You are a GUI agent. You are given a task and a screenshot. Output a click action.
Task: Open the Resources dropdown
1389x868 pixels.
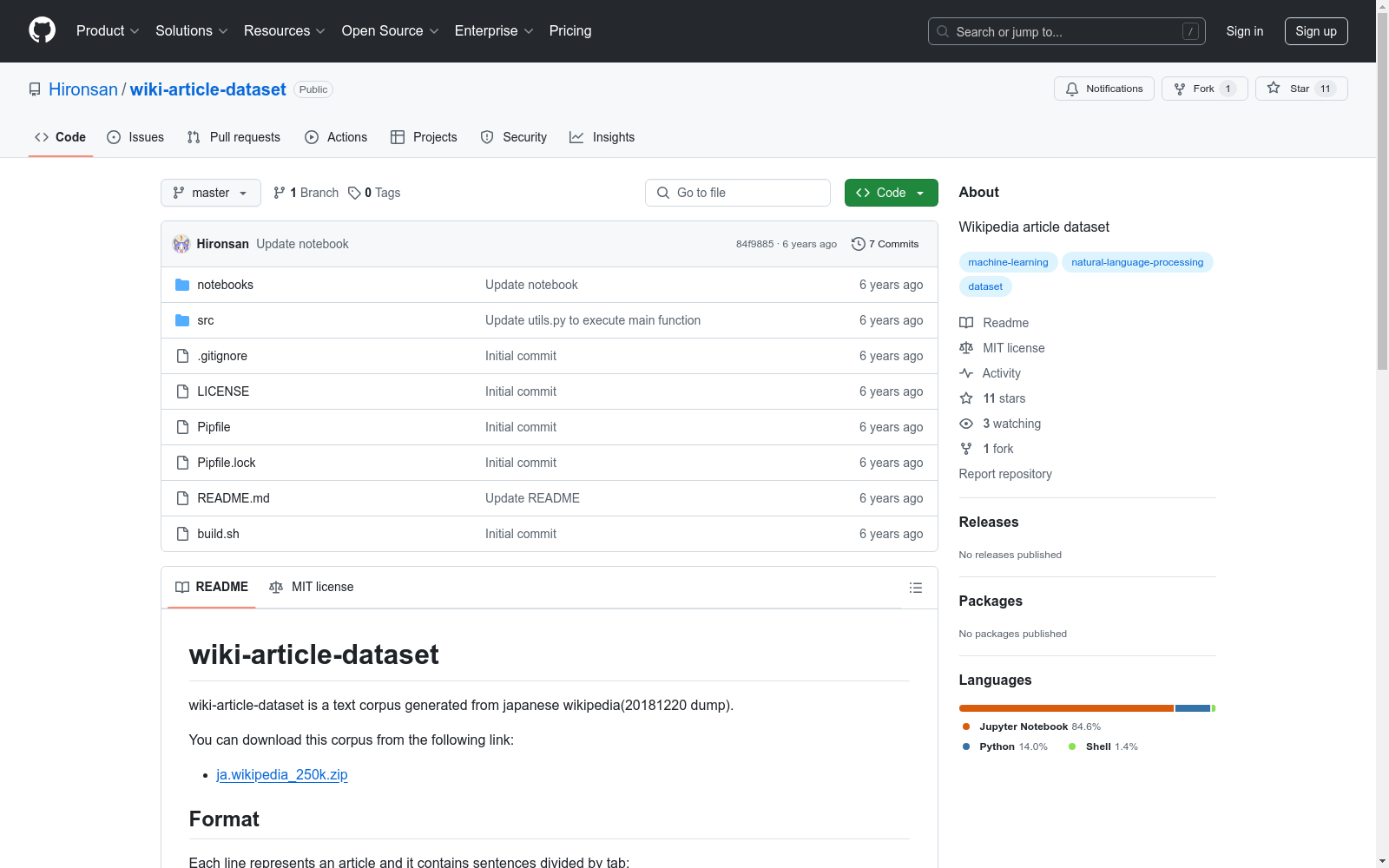coord(285,31)
